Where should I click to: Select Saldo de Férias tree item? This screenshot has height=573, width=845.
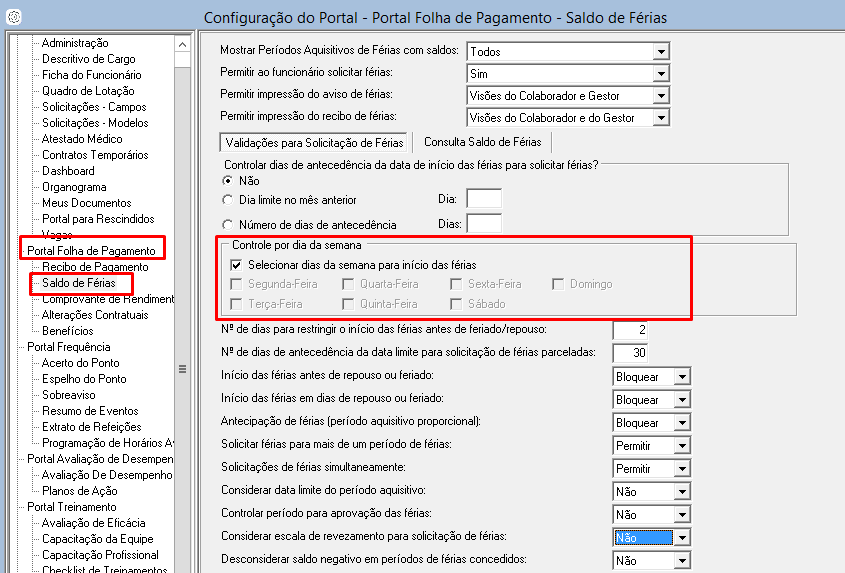pyautogui.click(x=78, y=284)
